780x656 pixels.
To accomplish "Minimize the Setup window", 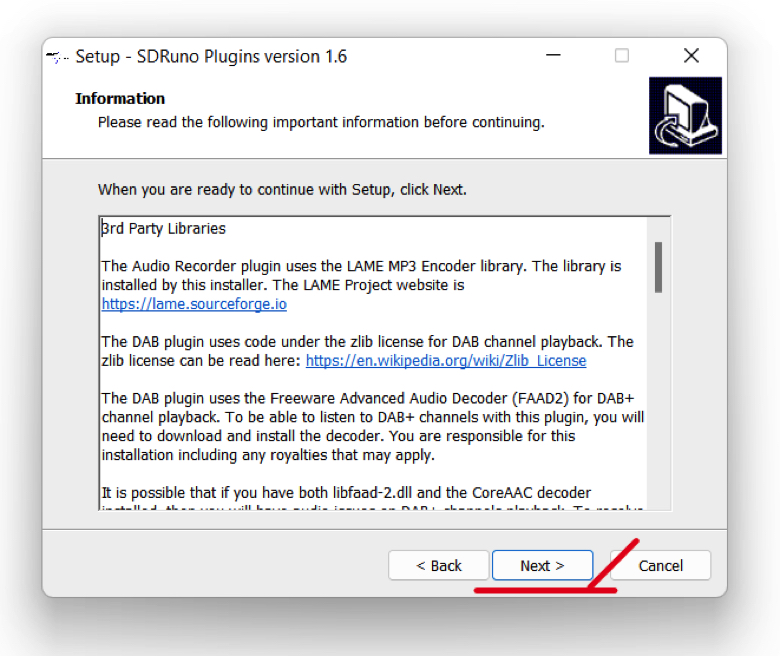I will 553,55.
